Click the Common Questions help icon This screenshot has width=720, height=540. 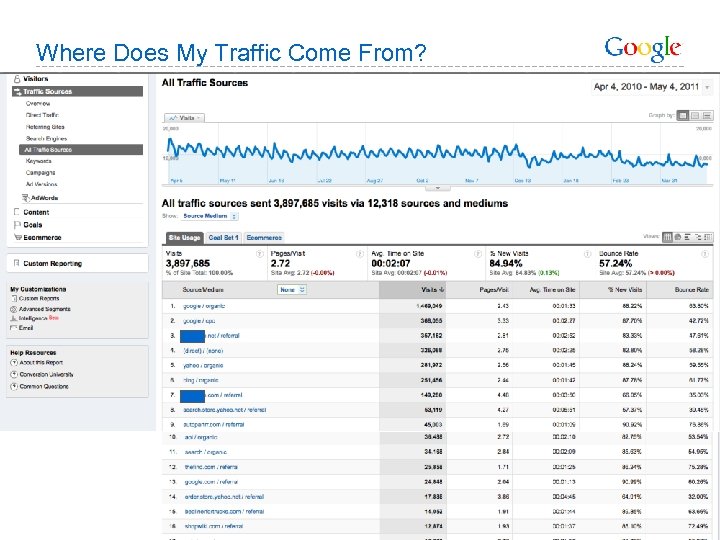tap(14, 386)
